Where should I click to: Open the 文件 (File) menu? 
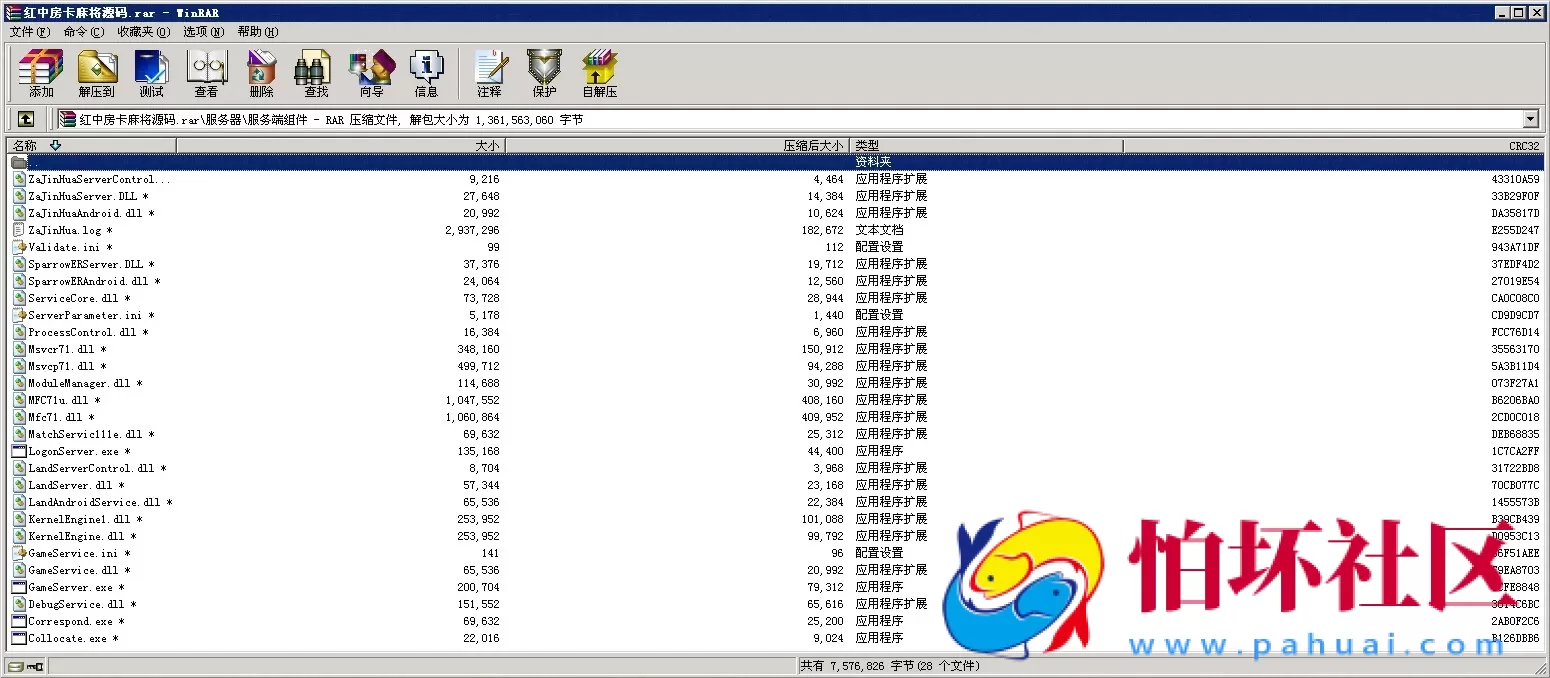(29, 32)
